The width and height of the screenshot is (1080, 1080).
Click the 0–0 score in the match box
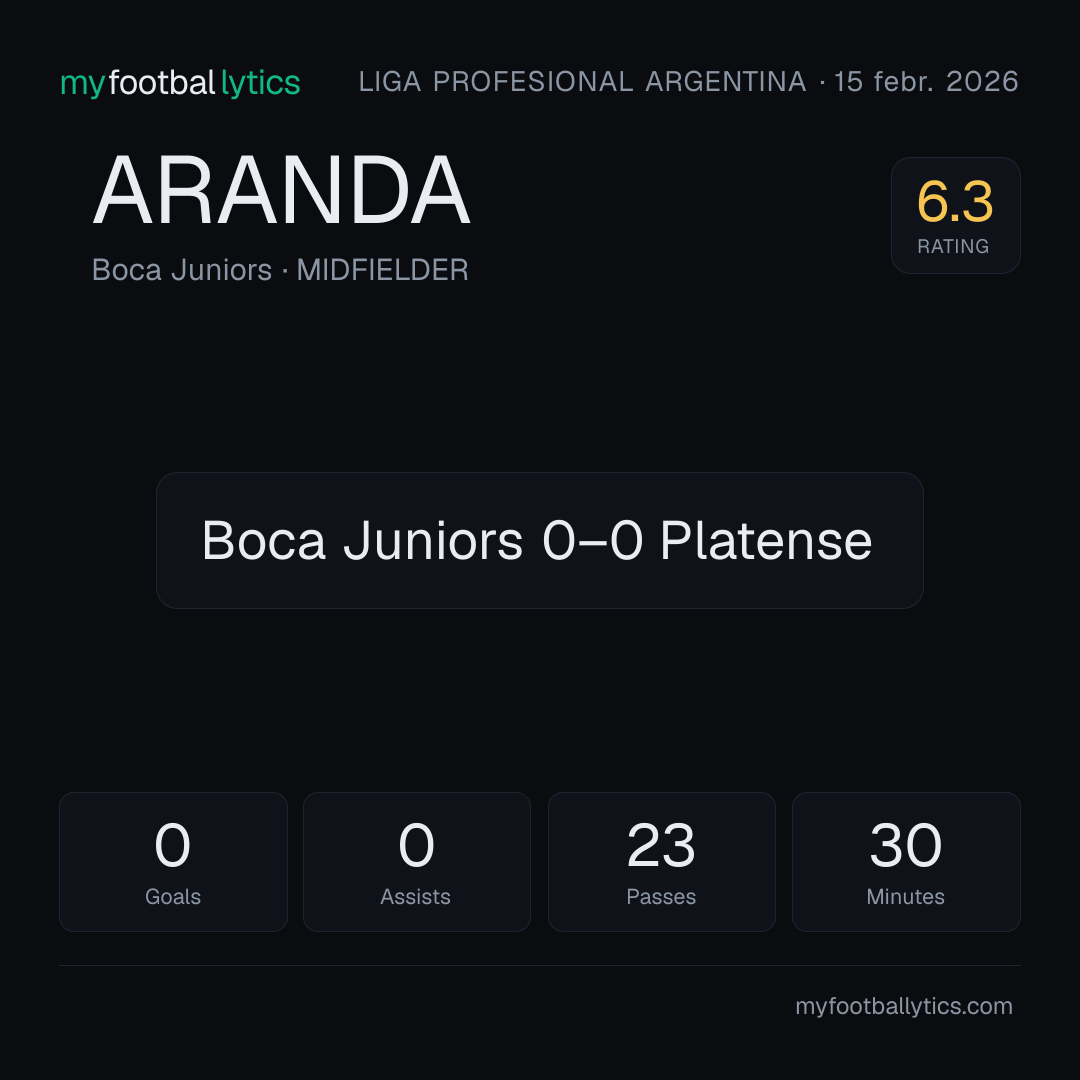(592, 541)
